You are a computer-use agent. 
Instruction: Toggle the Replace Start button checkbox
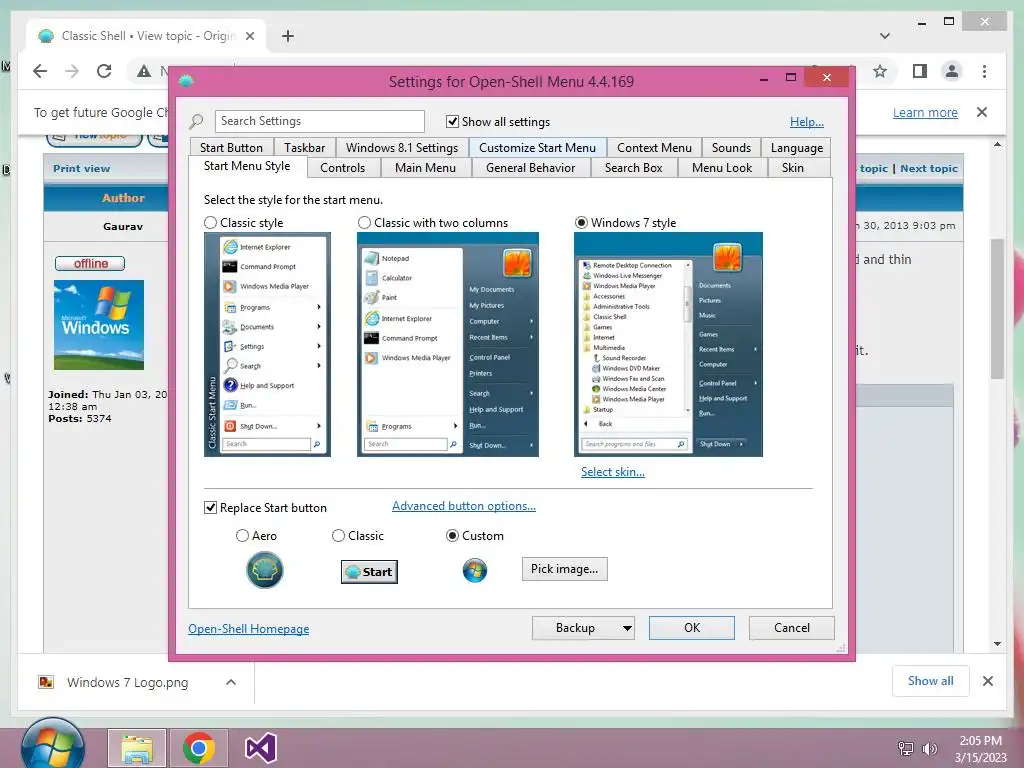(210, 507)
